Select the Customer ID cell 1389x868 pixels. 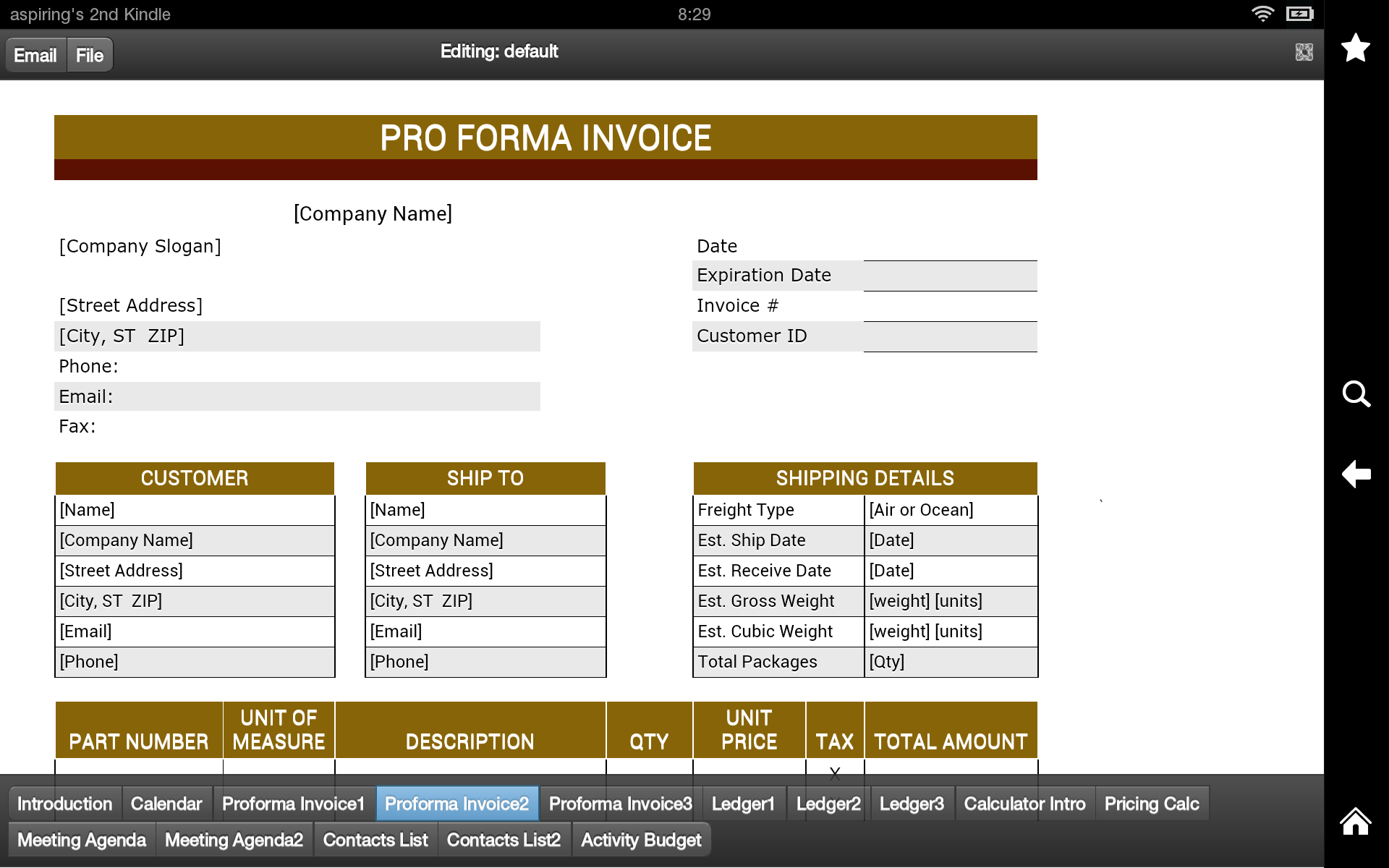950,336
